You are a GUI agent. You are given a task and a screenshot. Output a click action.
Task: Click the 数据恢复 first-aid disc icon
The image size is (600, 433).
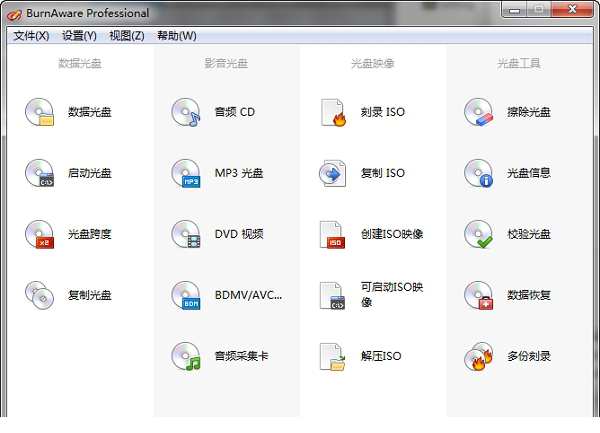(479, 295)
